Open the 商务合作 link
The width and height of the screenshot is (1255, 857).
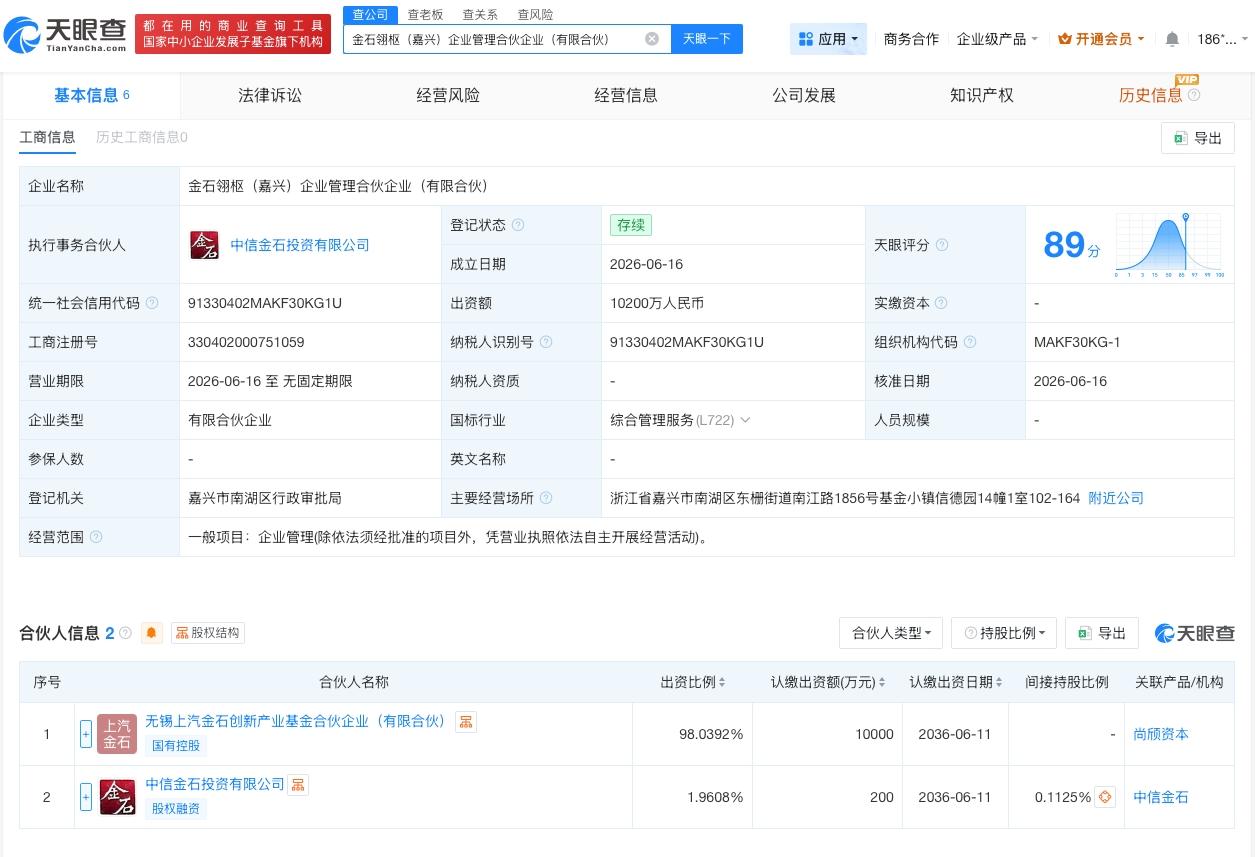(x=911, y=39)
